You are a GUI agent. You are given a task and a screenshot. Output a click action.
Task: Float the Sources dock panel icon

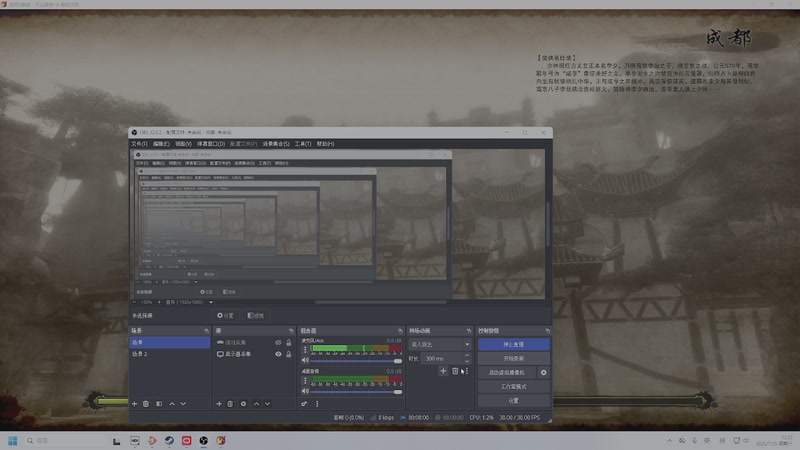point(291,331)
